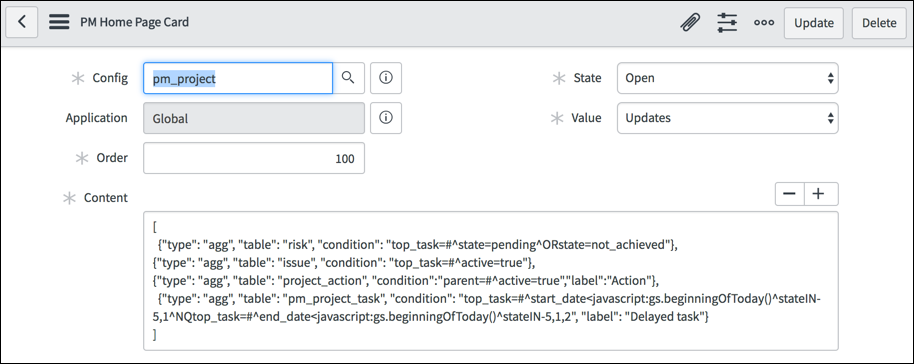The height and width of the screenshot is (364, 914).
Task: Click inside the Content JSON text area
Action: (x=491, y=281)
